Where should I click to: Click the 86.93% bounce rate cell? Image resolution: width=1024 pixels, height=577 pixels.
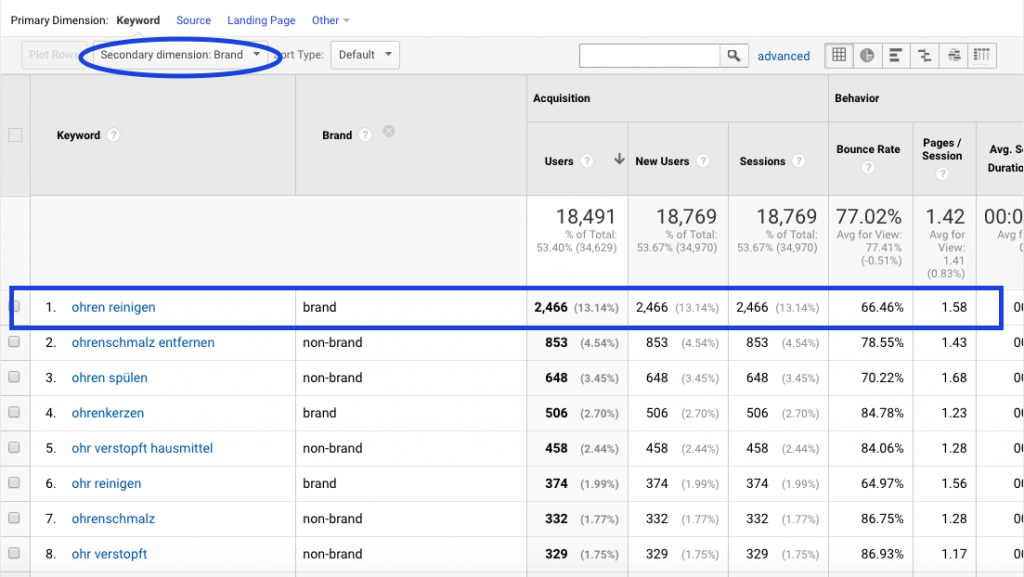pos(882,554)
